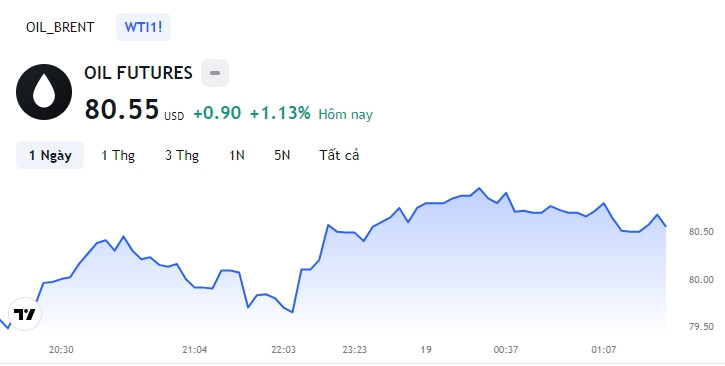The image size is (725, 366).
Task: Choose the 1 Thg range
Action: click(x=118, y=155)
